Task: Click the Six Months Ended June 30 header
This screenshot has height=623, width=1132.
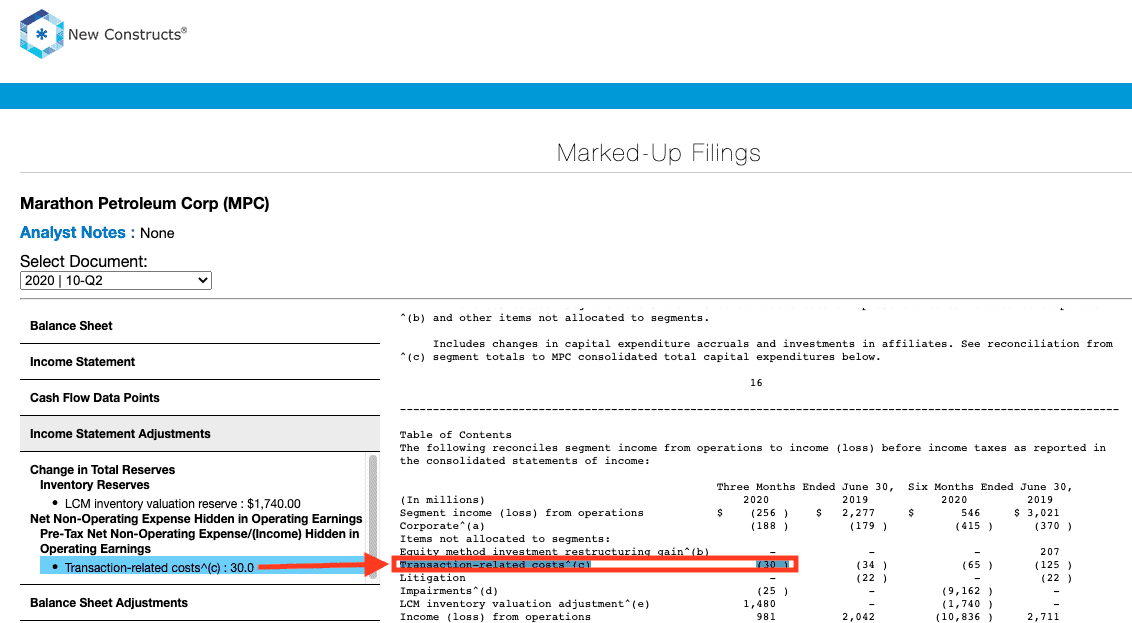Action: pos(990,487)
